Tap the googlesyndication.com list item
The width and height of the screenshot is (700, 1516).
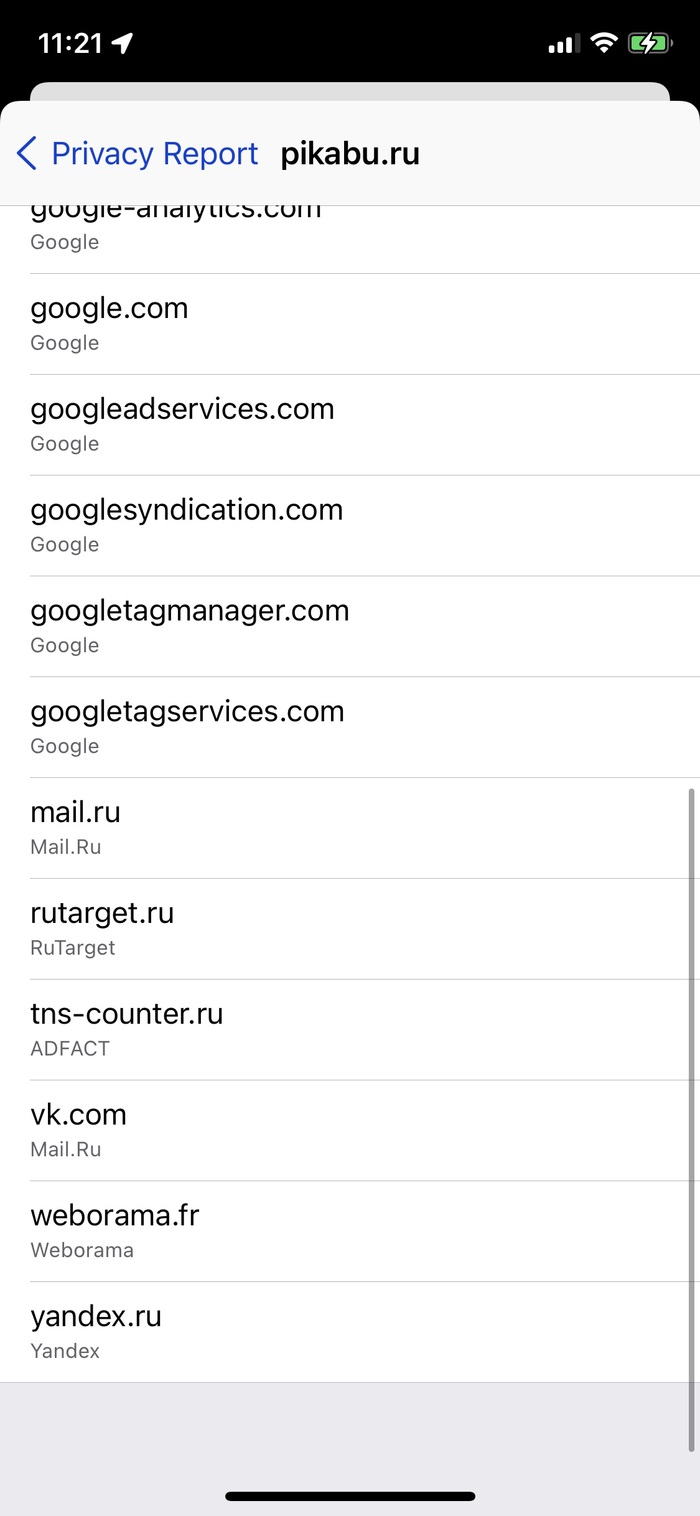point(350,526)
